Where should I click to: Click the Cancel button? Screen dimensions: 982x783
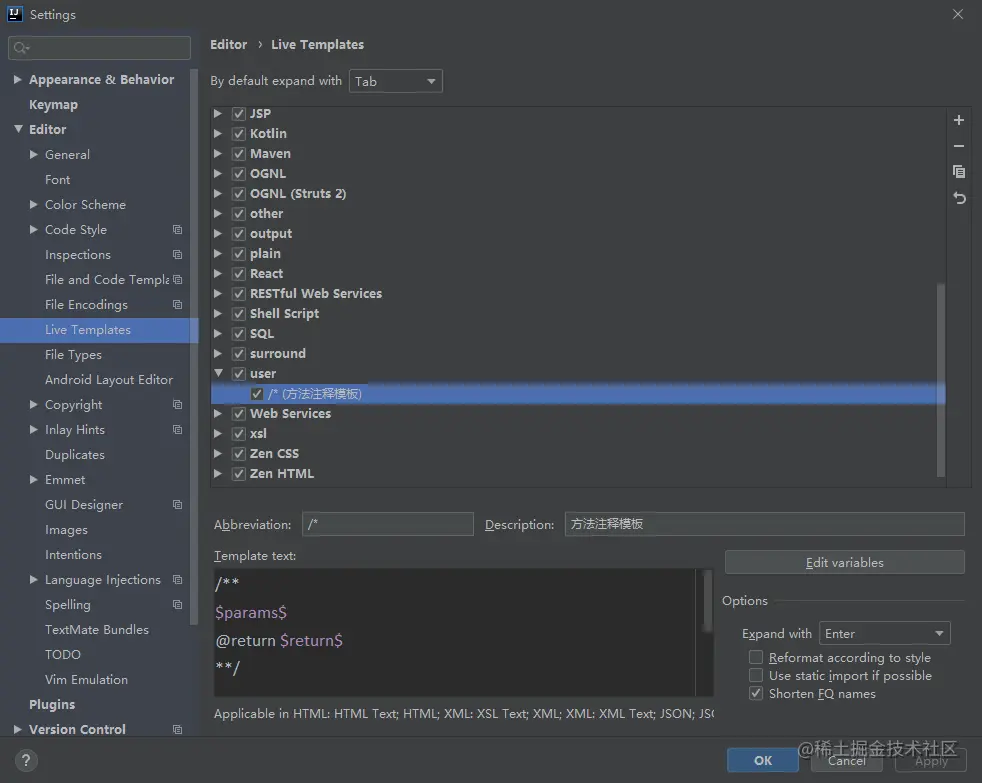click(847, 760)
